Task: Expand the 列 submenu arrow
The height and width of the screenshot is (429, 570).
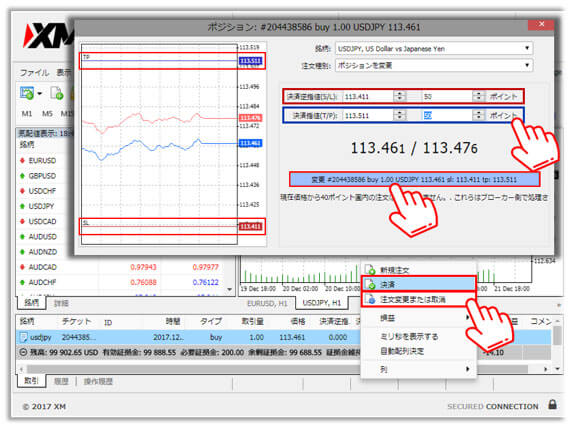Action: 467,369
